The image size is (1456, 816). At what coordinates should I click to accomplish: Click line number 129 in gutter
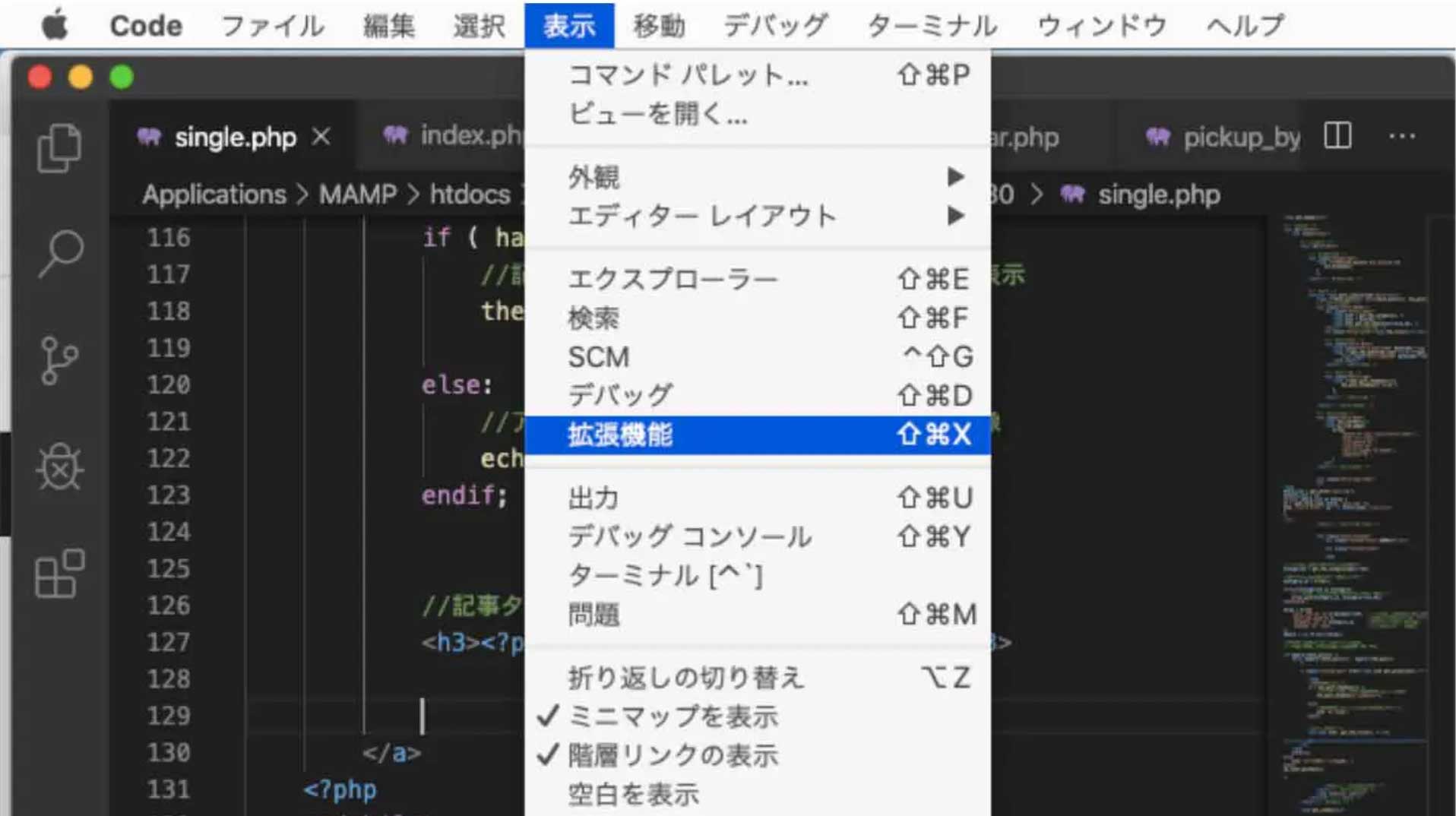point(168,716)
